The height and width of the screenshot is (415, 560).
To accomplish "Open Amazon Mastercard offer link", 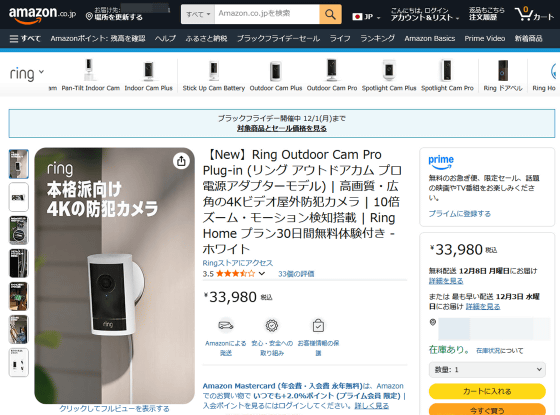I will pos(304,396).
